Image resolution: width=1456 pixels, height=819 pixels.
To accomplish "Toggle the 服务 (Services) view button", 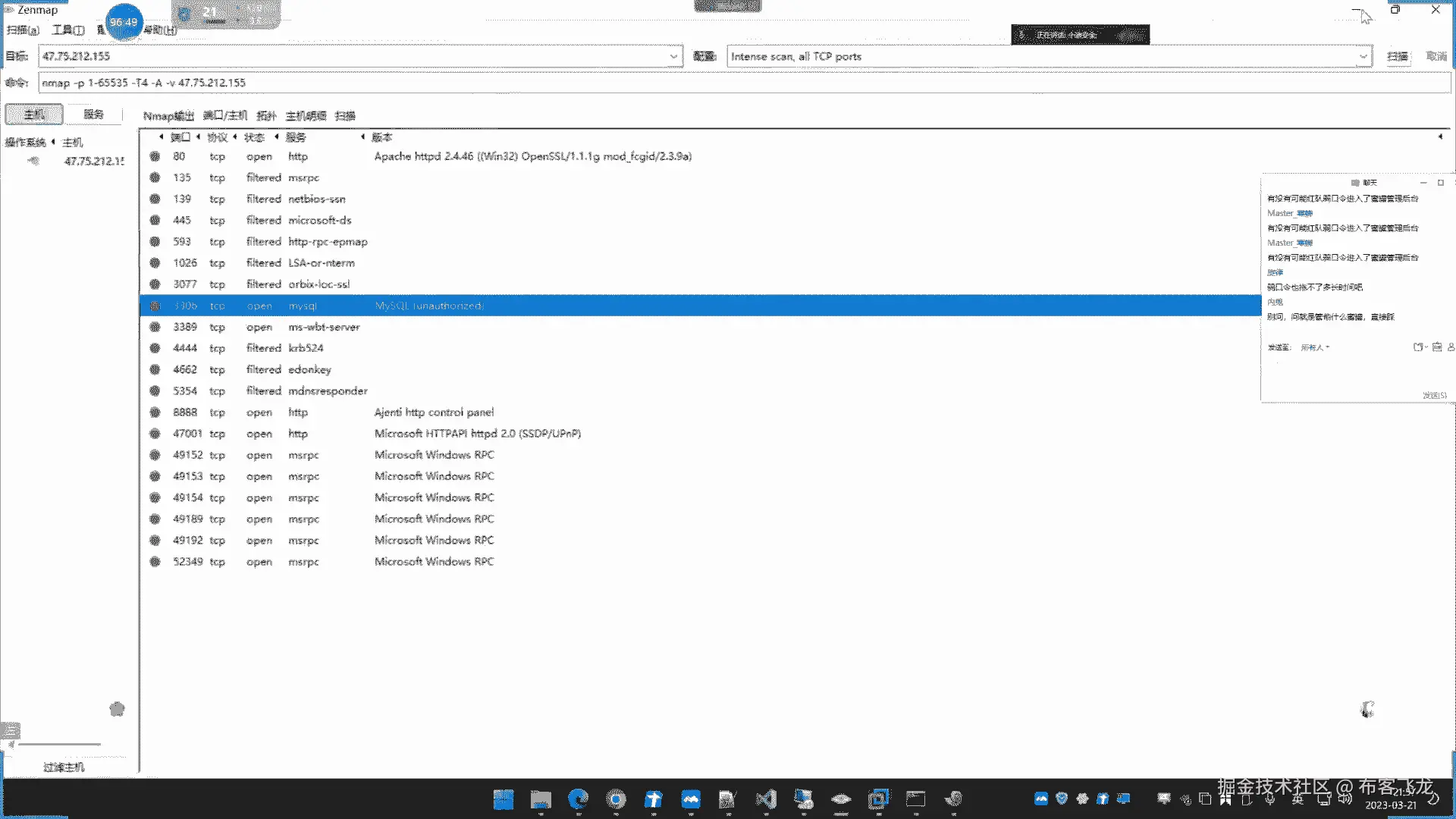I will pos(93,115).
